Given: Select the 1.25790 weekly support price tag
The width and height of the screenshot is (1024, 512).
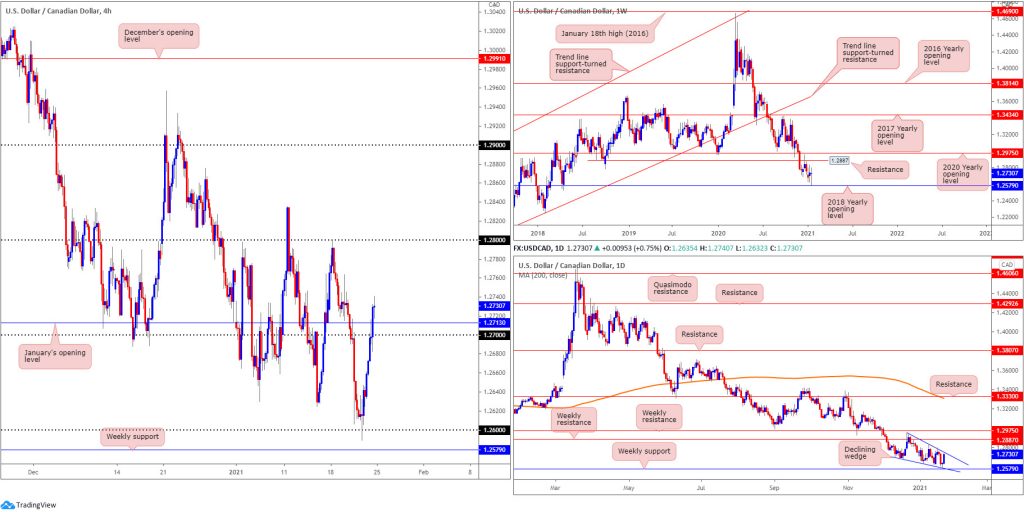Looking at the screenshot, I should [494, 450].
